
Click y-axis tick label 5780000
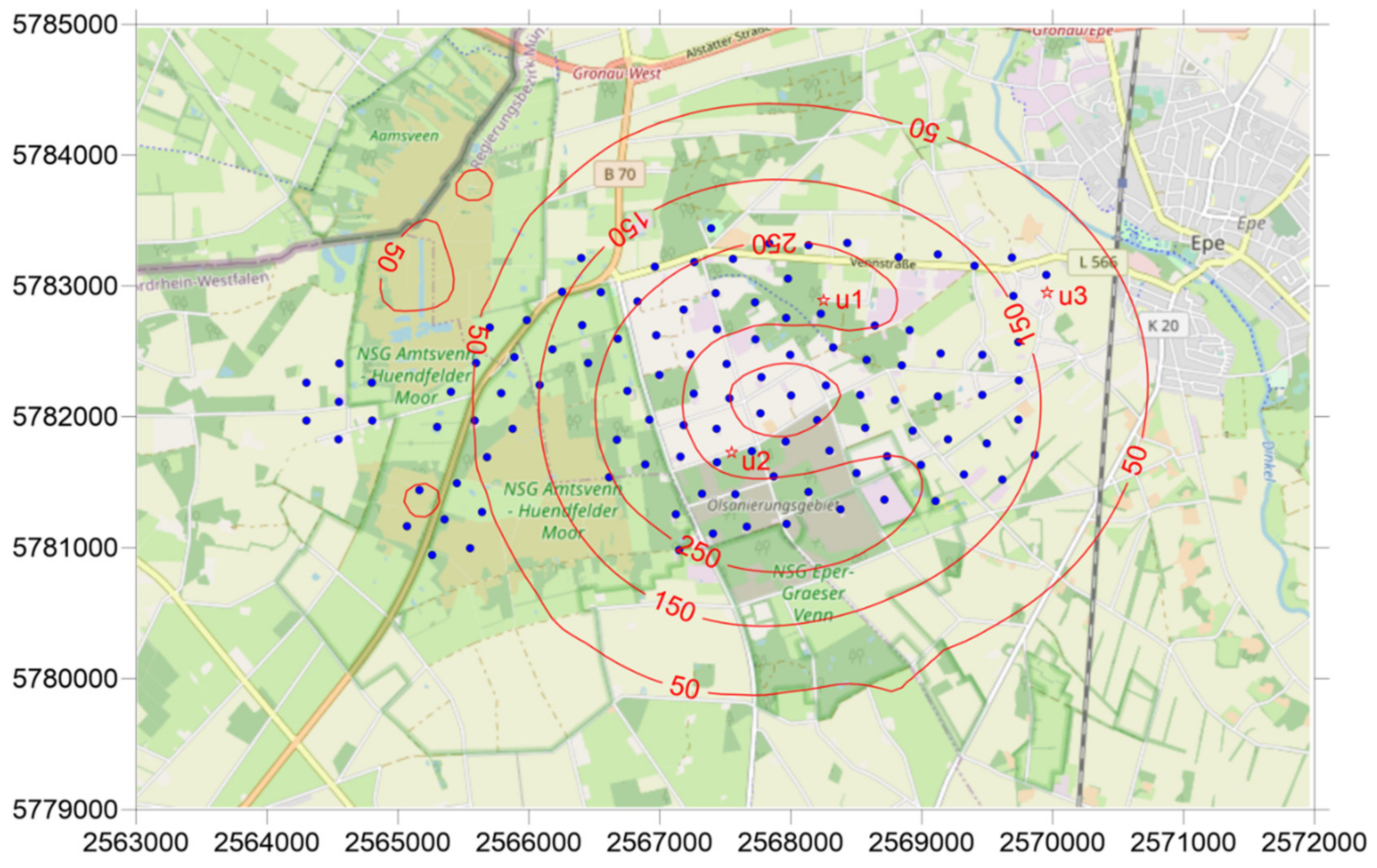(x=65, y=679)
